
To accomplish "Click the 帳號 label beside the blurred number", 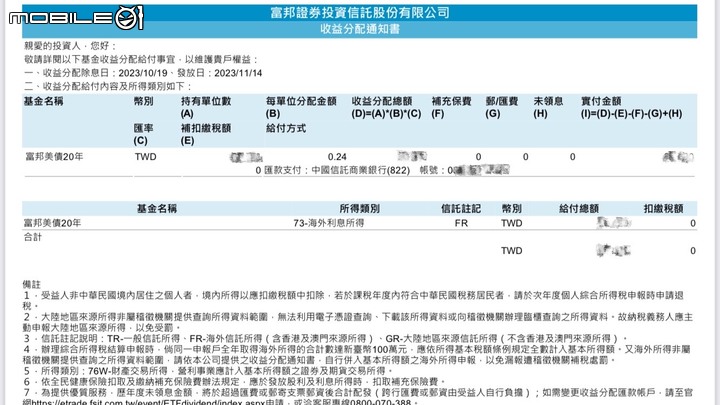I will [x=433, y=170].
